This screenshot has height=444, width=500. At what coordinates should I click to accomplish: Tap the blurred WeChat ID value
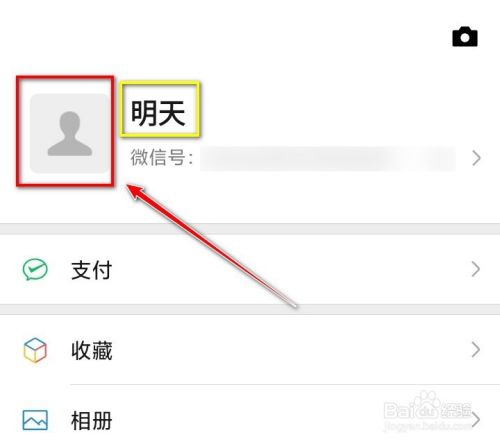pos(328,159)
